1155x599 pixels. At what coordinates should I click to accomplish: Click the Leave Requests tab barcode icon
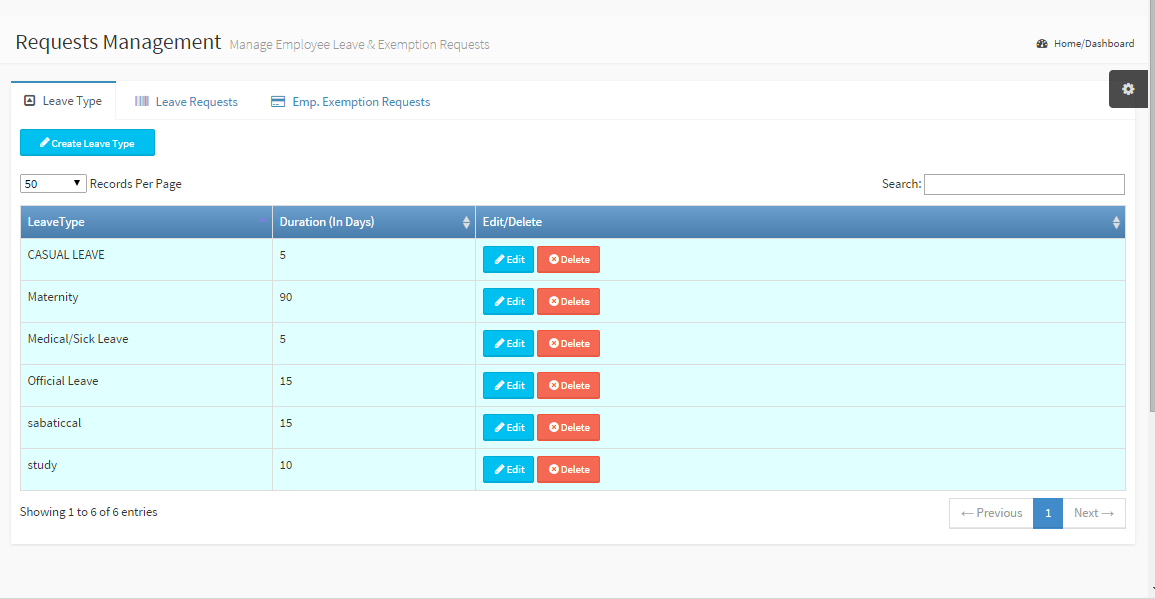click(142, 102)
